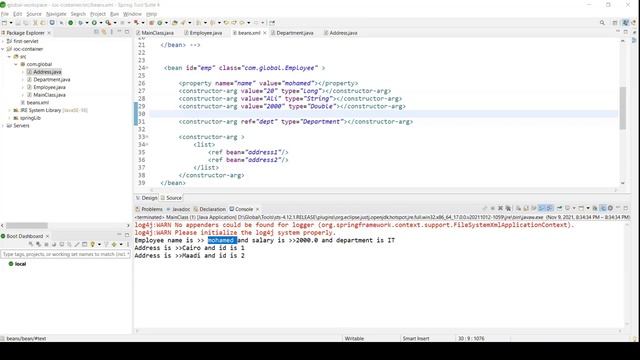The width and height of the screenshot is (640, 360).
Task: Click Start/Restart icon in Boot Dashboard toolbar
Action: coord(31,244)
